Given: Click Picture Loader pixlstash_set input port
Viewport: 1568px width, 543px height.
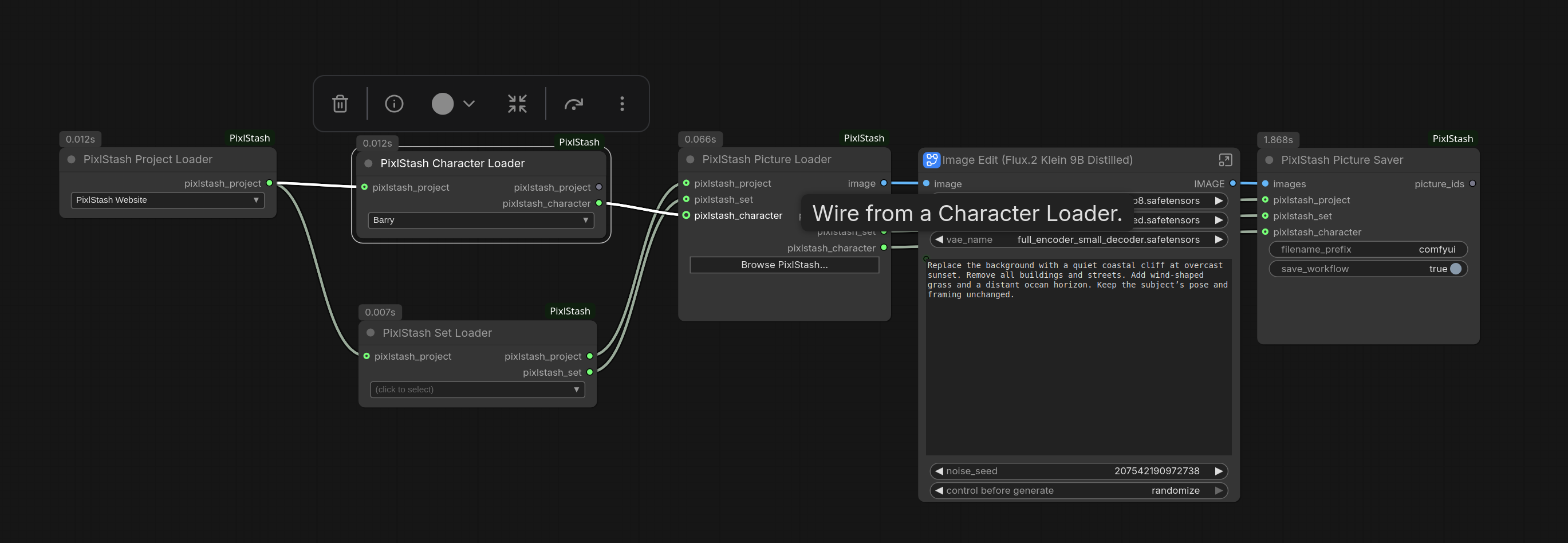Looking at the screenshot, I should click(x=686, y=199).
